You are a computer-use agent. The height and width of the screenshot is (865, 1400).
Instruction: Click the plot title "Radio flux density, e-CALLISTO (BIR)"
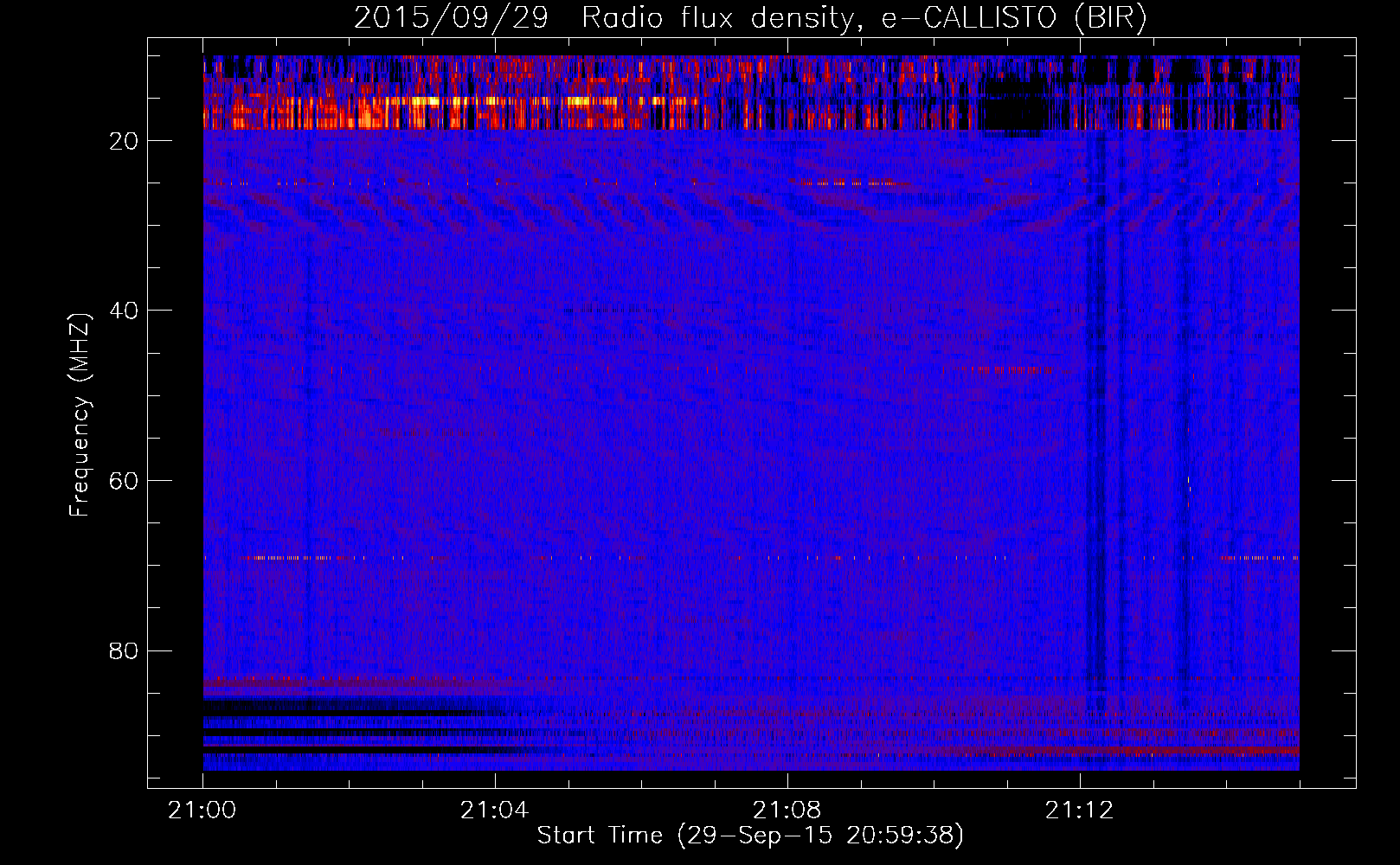coord(864,19)
